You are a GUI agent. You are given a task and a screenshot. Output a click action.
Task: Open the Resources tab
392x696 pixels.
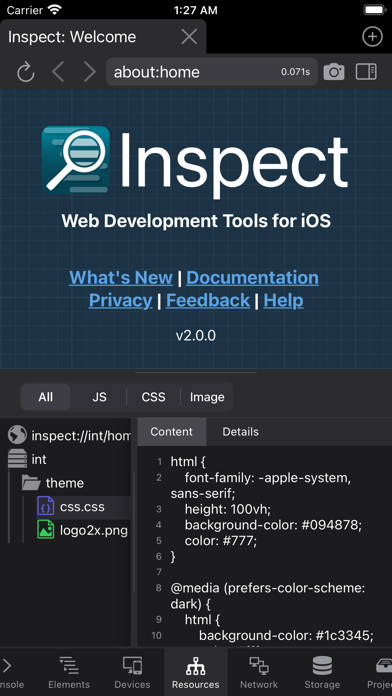point(196,672)
